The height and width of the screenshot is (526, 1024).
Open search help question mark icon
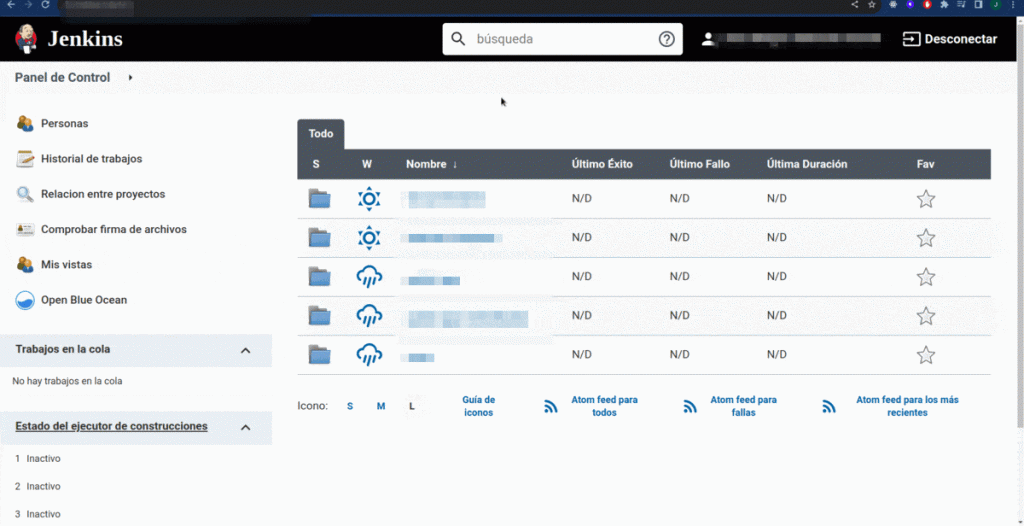666,39
